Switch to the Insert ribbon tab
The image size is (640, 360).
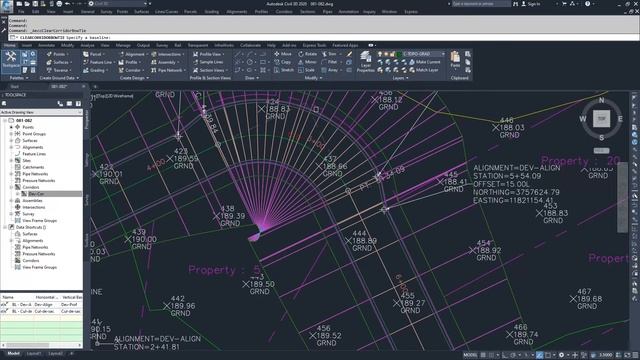[x=27, y=45]
